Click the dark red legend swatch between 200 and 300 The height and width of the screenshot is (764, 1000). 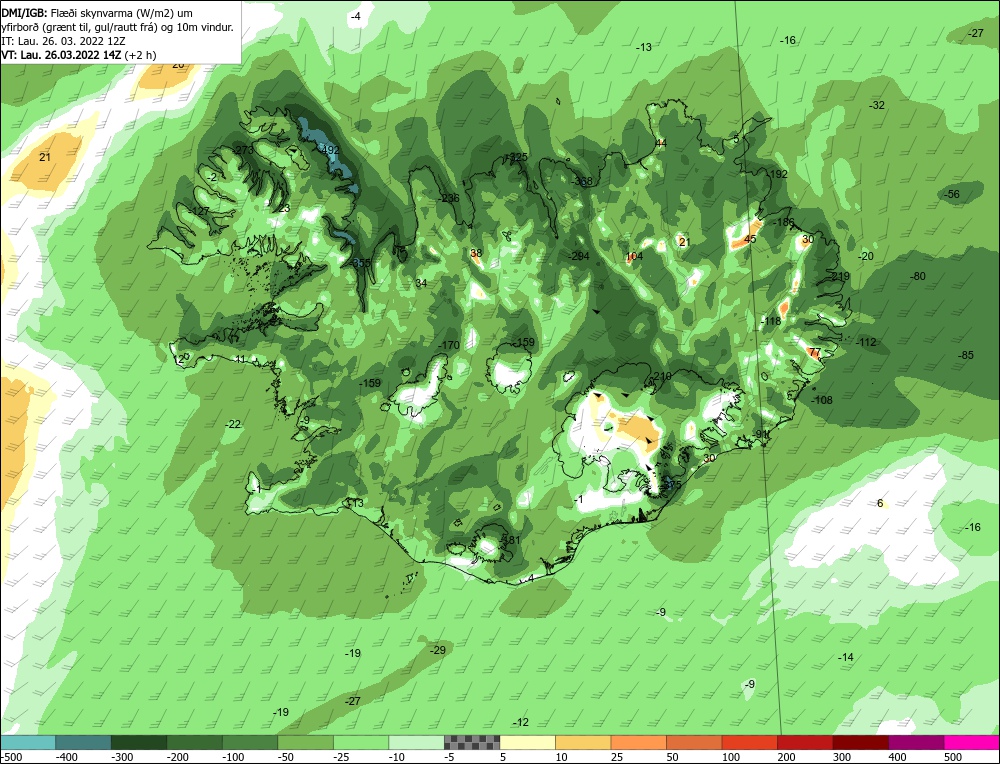(x=805, y=743)
